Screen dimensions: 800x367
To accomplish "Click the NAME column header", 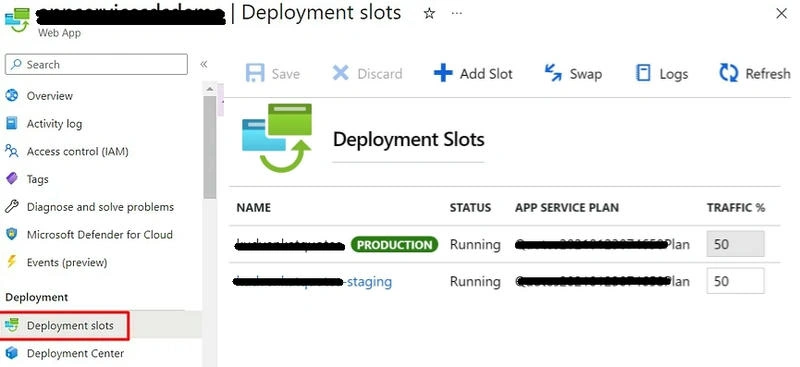I will pyautogui.click(x=254, y=208).
